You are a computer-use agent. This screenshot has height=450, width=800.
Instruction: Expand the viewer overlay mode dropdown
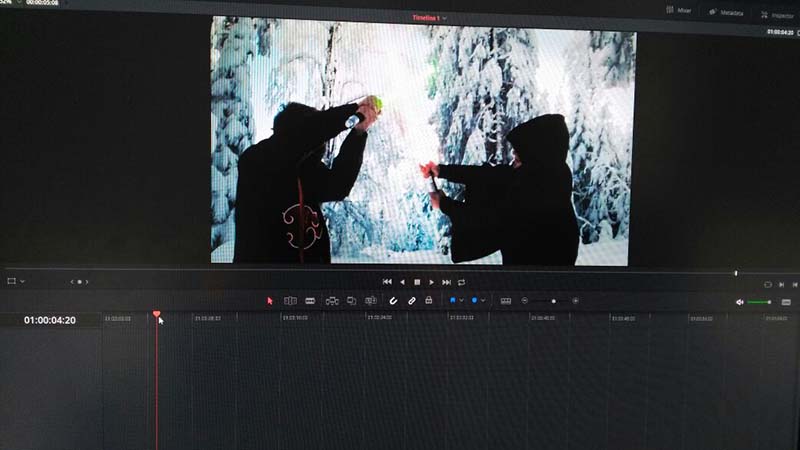pyautogui.click(x=22, y=282)
